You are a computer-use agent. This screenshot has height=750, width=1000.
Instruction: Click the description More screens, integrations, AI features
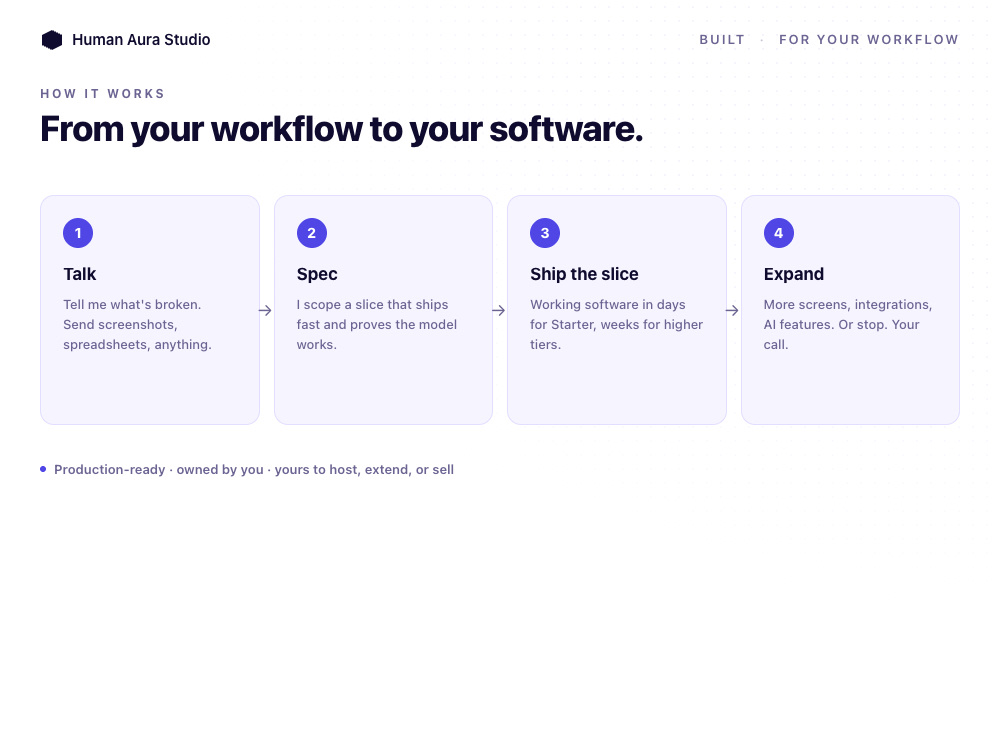pos(848,325)
